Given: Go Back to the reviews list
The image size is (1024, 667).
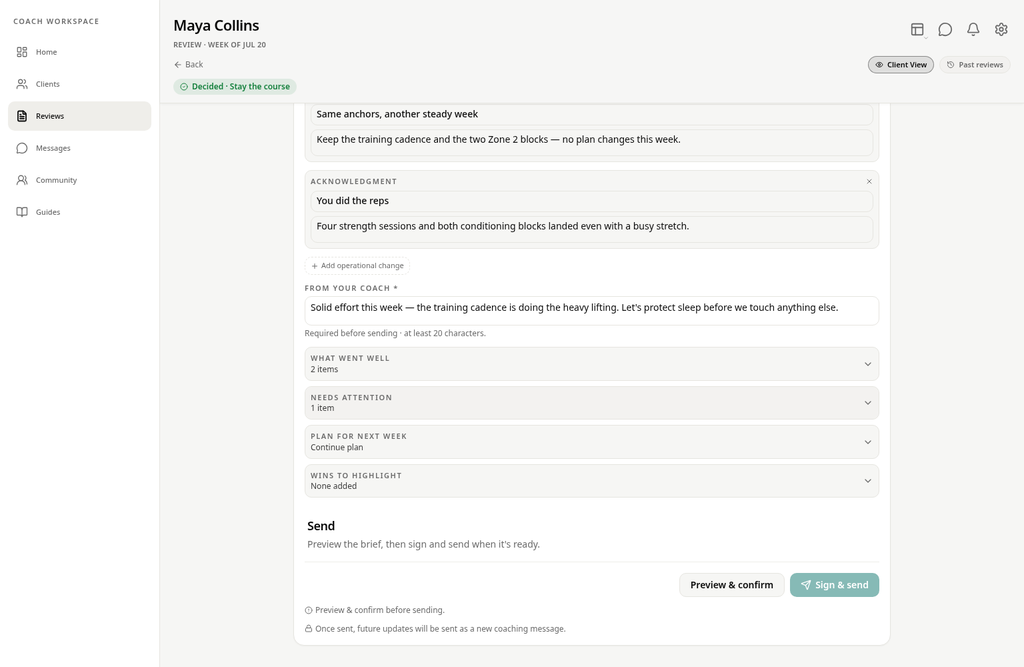Looking at the screenshot, I should [189, 64].
